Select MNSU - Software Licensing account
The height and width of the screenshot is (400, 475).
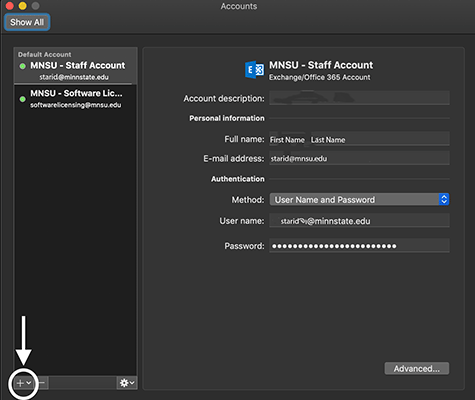click(x=75, y=99)
